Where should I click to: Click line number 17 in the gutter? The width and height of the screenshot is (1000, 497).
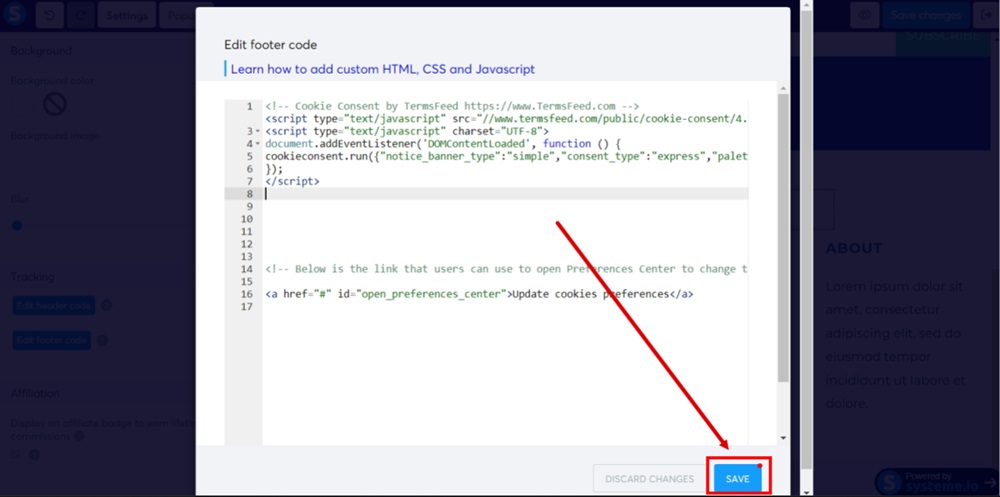(247, 307)
